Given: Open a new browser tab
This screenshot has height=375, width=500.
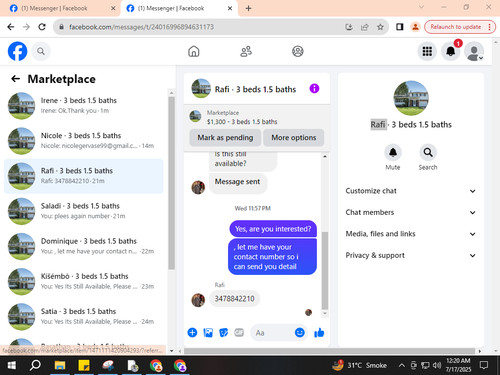Looking at the screenshot, I should pyautogui.click(x=248, y=8).
